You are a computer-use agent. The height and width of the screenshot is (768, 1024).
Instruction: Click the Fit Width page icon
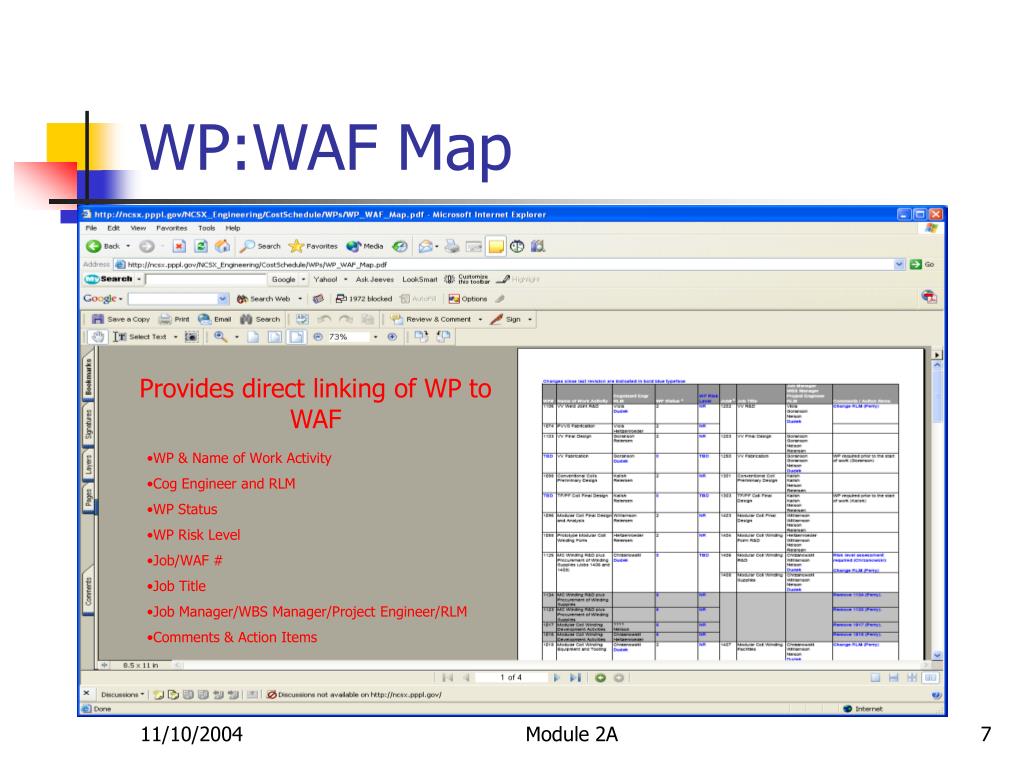[296, 337]
